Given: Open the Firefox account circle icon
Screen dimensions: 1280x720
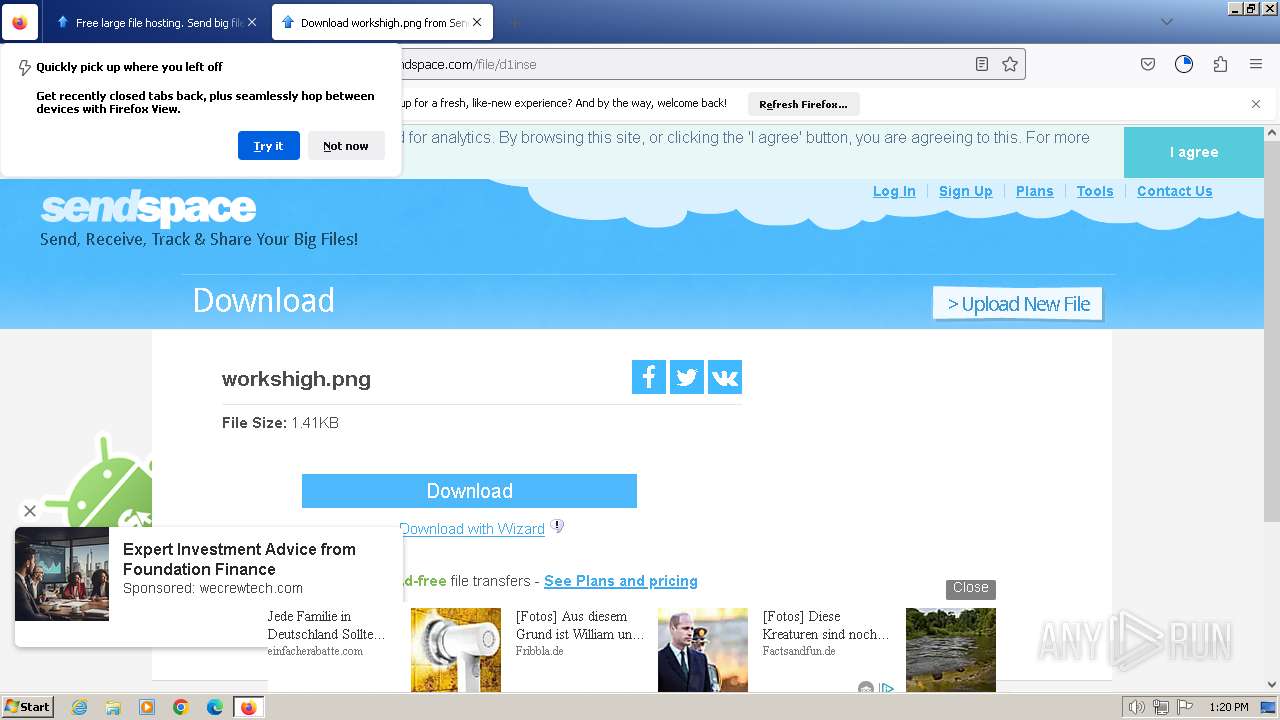Looking at the screenshot, I should [1184, 64].
